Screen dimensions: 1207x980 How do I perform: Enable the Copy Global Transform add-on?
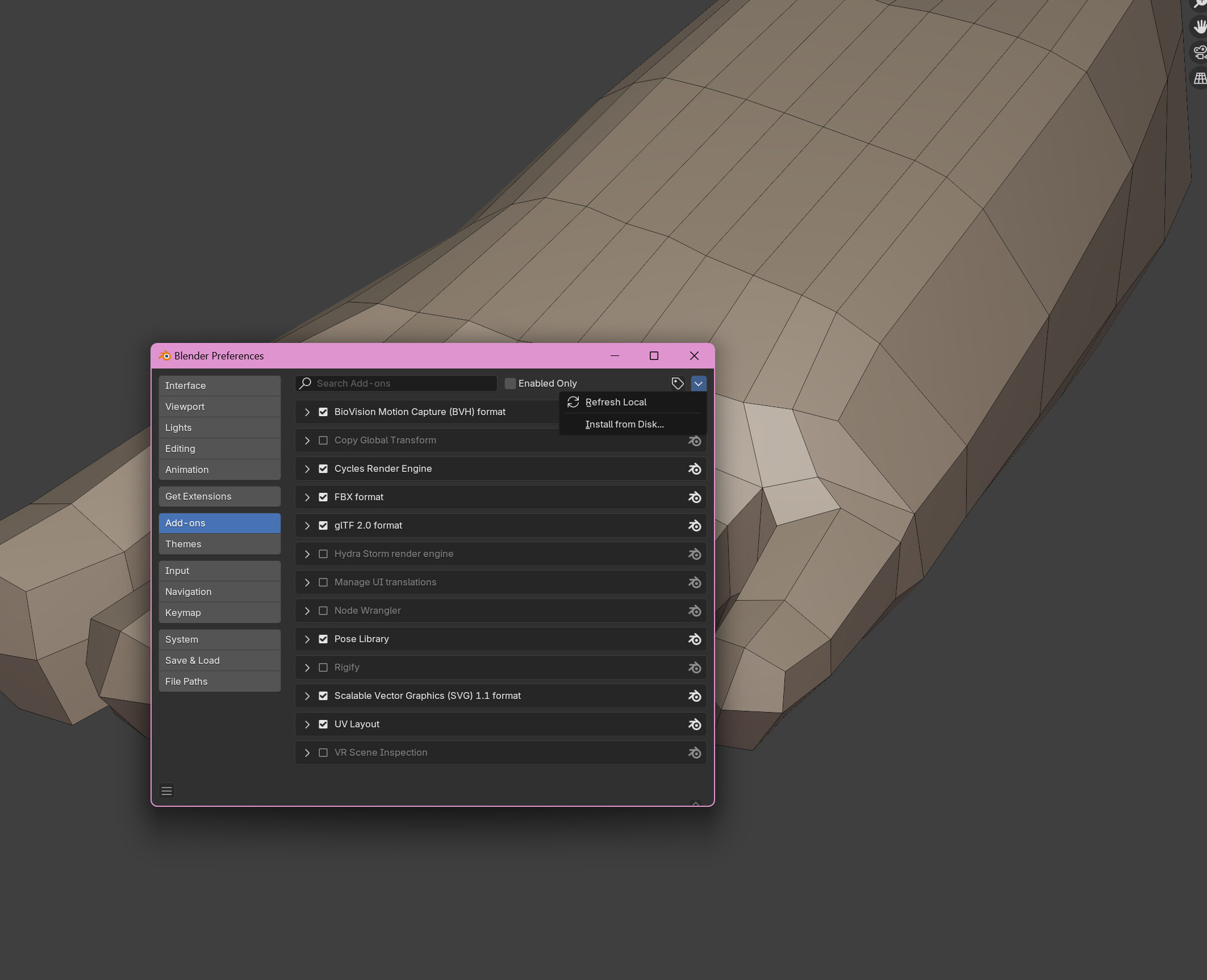[x=323, y=441]
